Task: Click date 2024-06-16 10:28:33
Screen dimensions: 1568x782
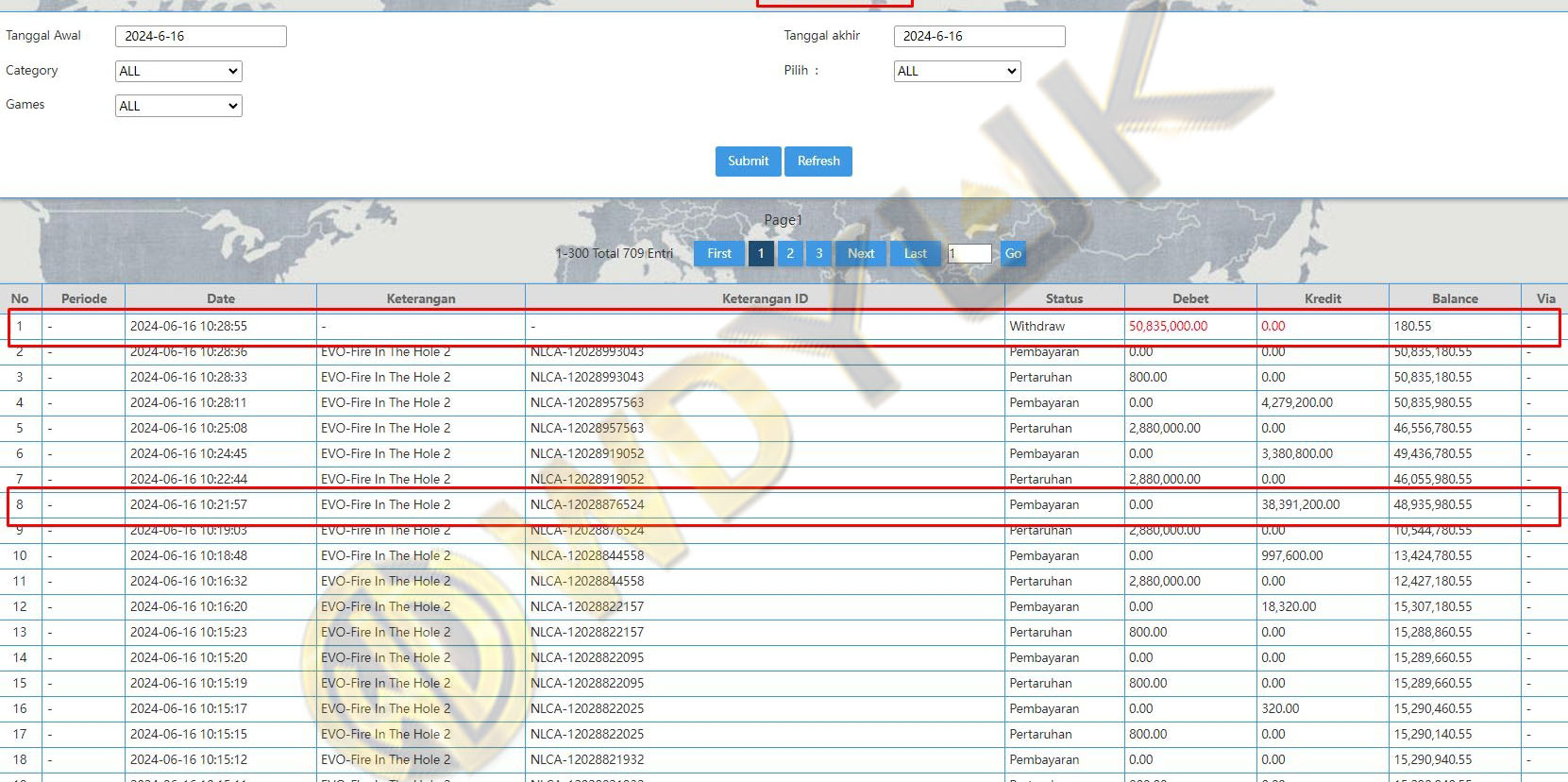Action: coord(189,377)
